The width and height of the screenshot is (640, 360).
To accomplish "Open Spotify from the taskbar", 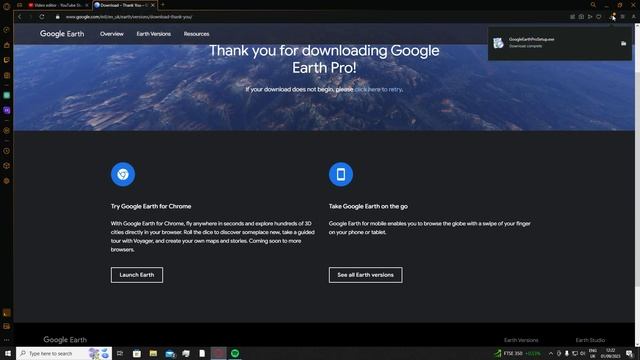I will (x=235, y=353).
